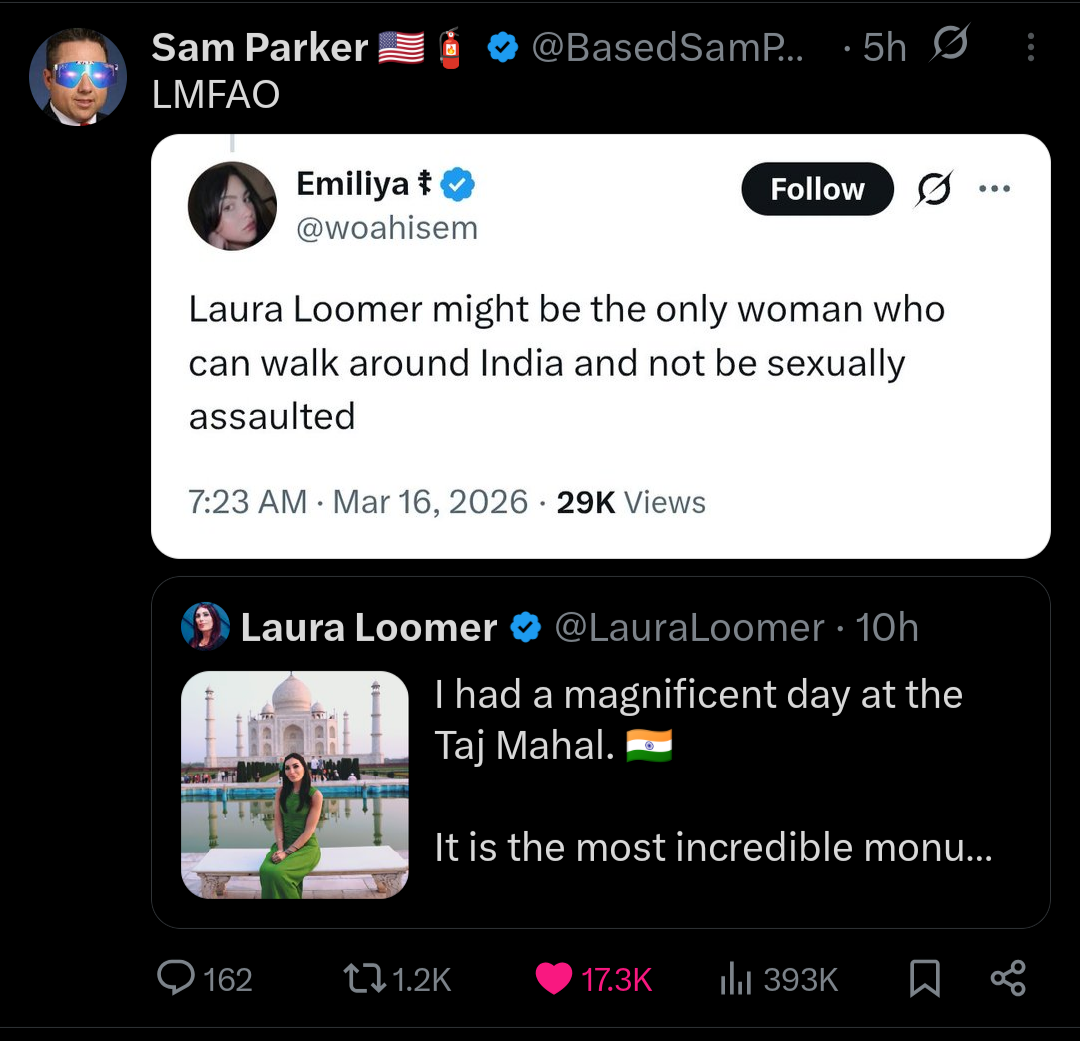Click Emiliya's profile avatar
The width and height of the screenshot is (1080, 1041).
(x=232, y=205)
